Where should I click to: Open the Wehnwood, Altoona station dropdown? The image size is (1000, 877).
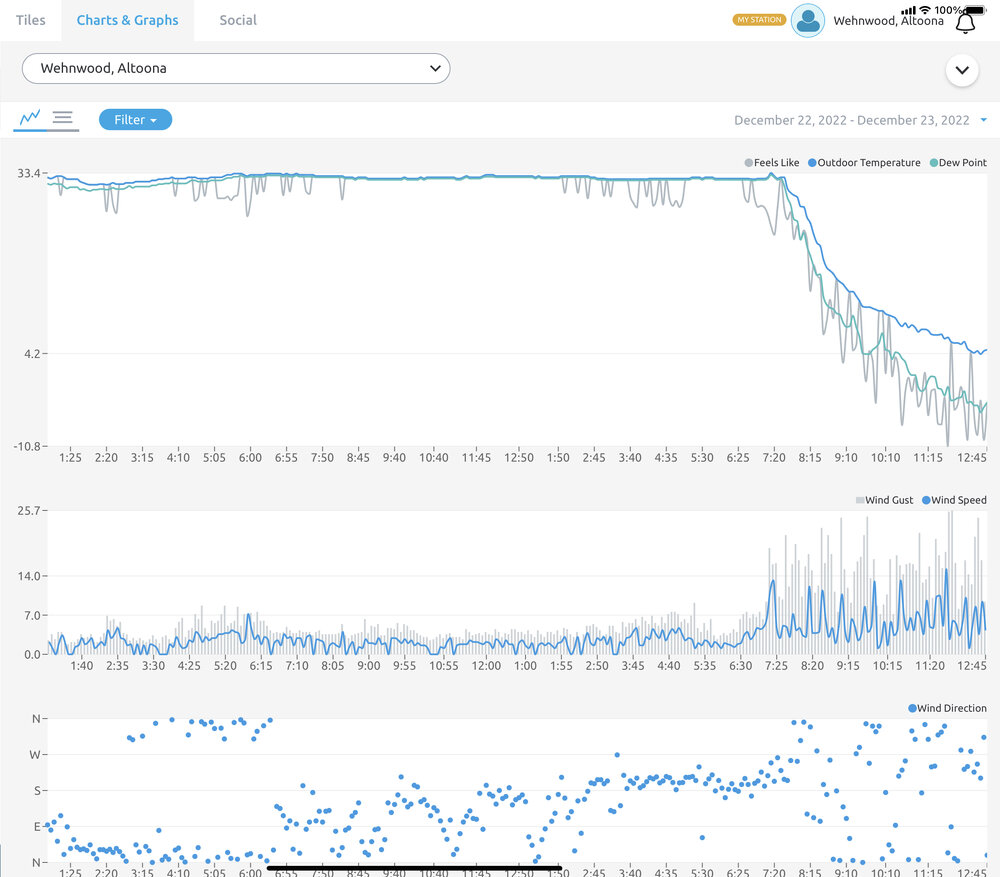pos(236,68)
